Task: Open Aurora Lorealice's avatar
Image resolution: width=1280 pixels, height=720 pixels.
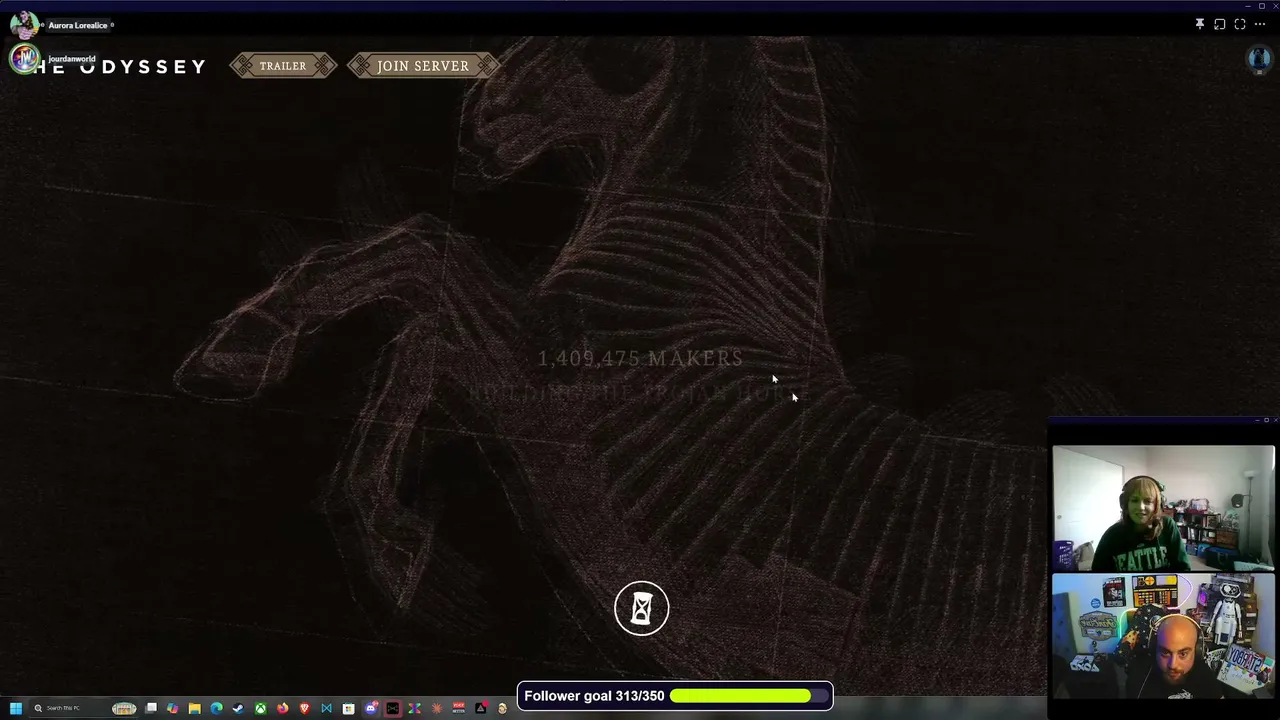Action: coord(23,25)
